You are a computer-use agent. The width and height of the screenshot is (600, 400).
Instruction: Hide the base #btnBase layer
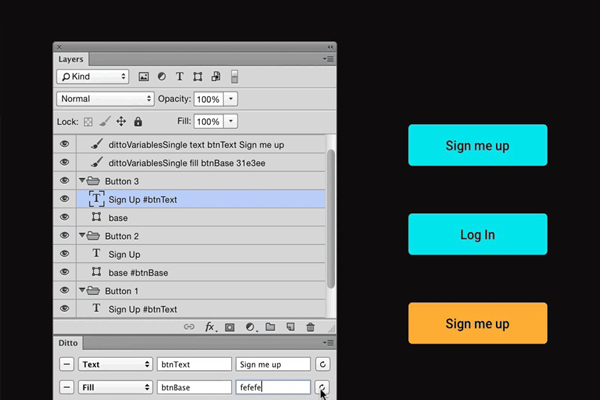64,272
